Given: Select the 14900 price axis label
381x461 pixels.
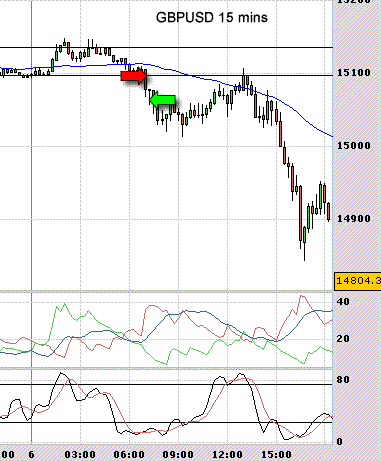Looking at the screenshot, I should 354,219.
